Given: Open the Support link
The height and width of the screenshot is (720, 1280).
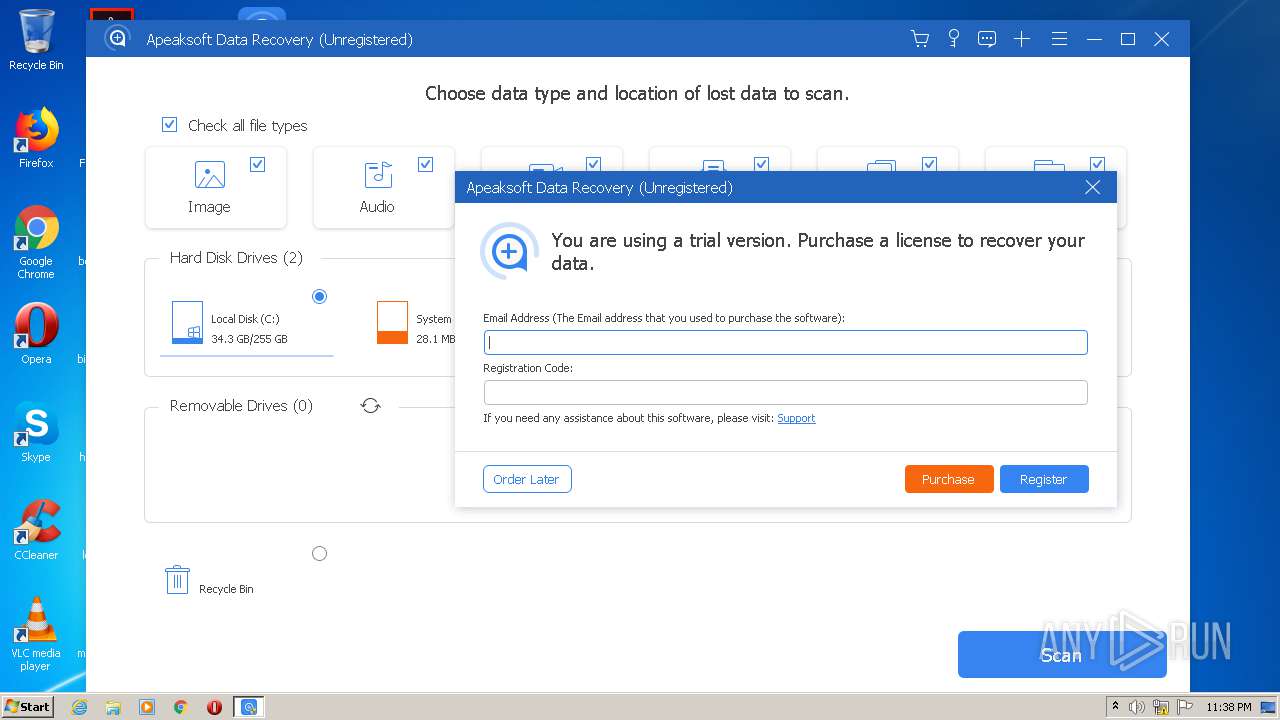Looking at the screenshot, I should click(796, 418).
